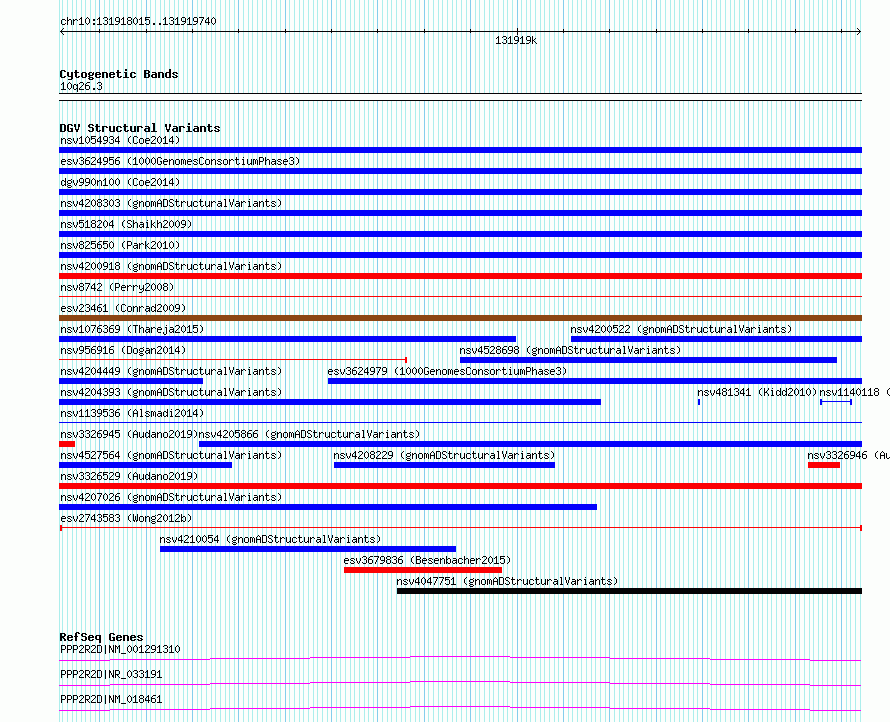Click the black nsv4047751 feature bar
The width and height of the screenshot is (890, 722).
point(629,591)
